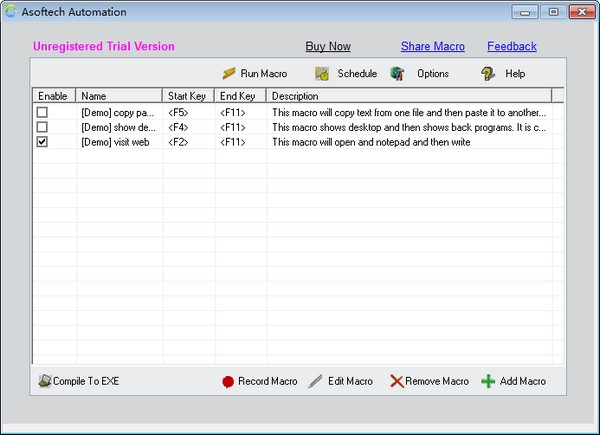This screenshot has width=600, height=435.
Task: Click the Edit Macro pencil icon
Action: click(316, 381)
